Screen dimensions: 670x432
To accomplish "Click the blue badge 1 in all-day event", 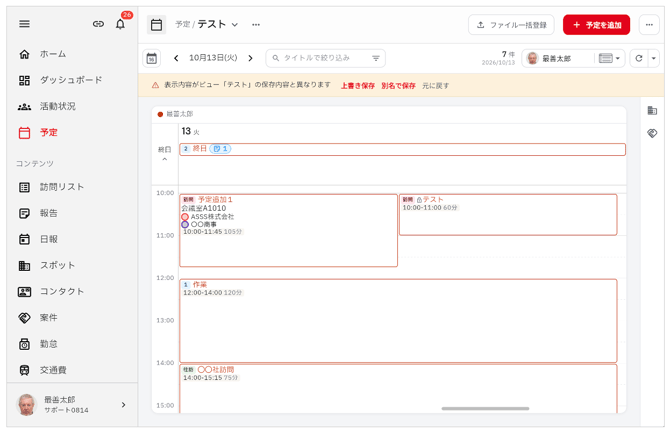I will 220,149.
